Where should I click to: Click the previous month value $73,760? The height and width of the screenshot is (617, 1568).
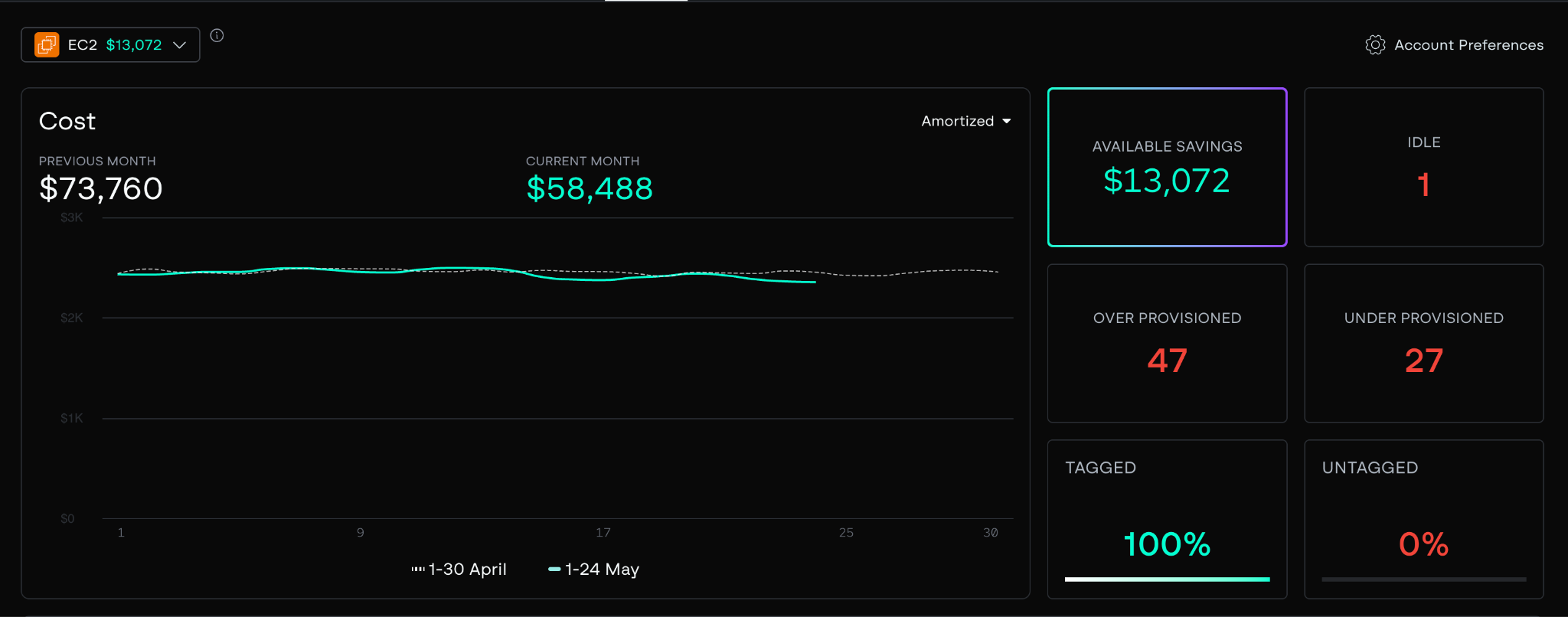tap(101, 188)
